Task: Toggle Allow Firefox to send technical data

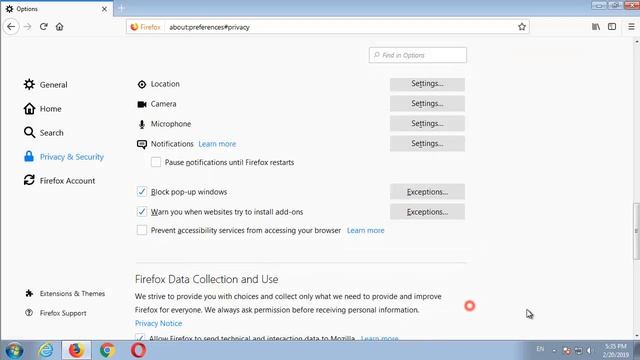Action: click(x=140, y=337)
